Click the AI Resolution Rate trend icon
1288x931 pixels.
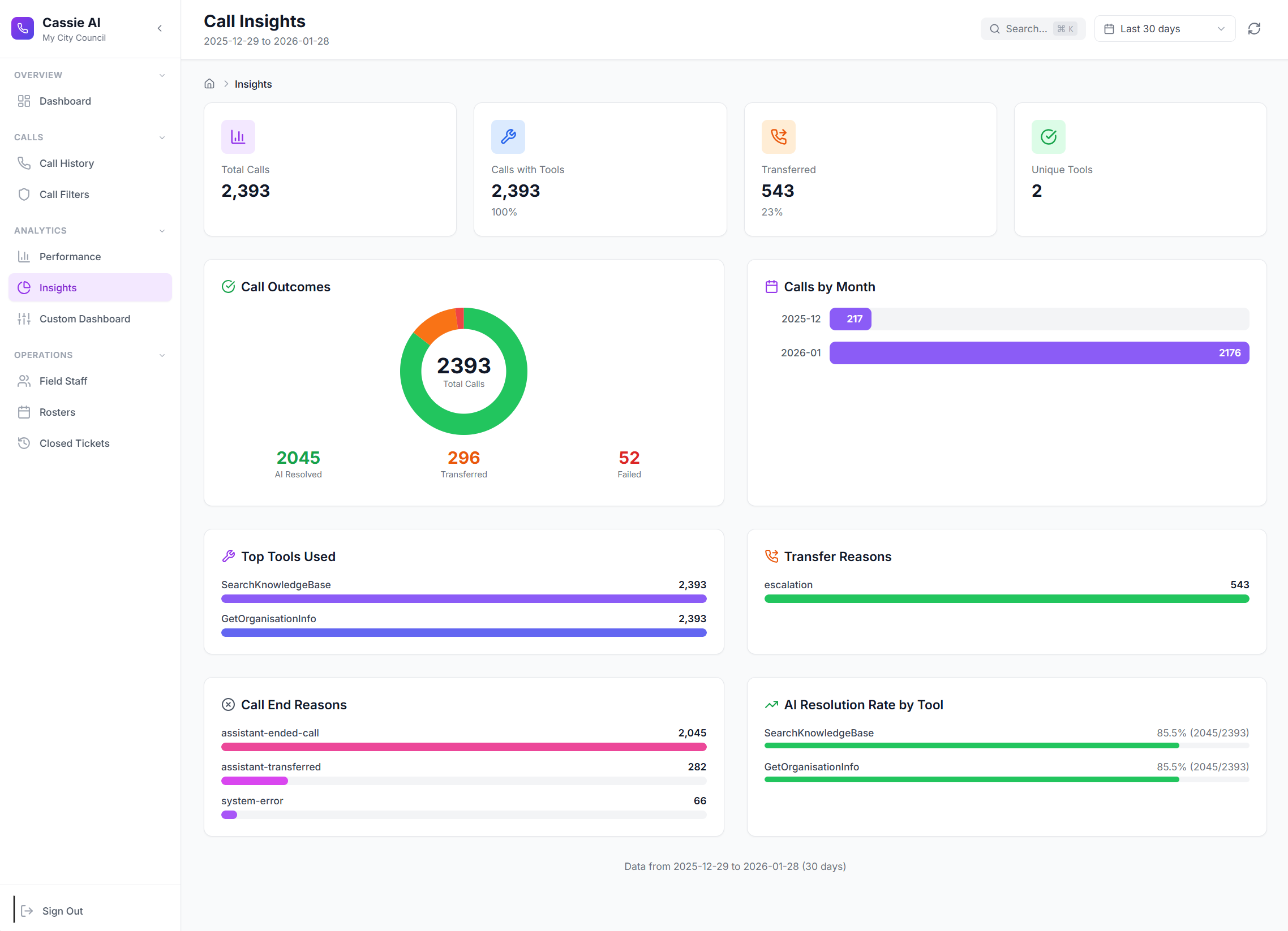[x=771, y=705]
